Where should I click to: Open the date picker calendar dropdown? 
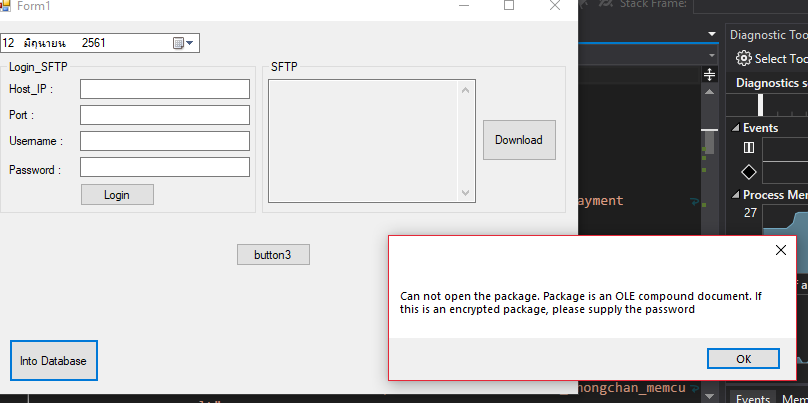pos(183,43)
